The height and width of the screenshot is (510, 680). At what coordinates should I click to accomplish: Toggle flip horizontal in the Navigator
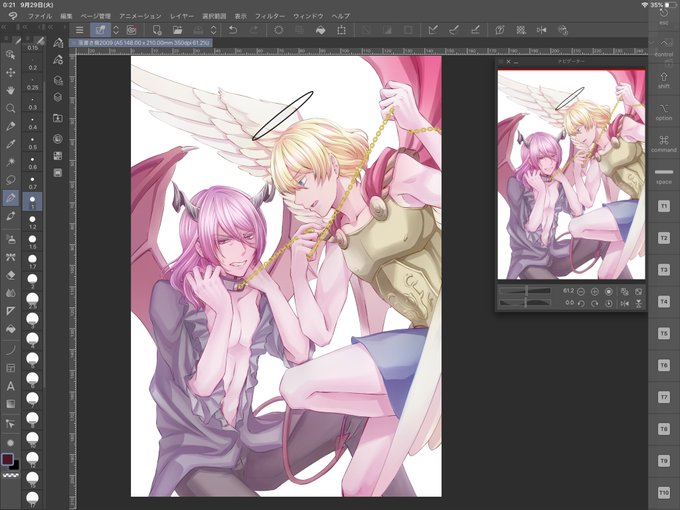click(x=624, y=303)
